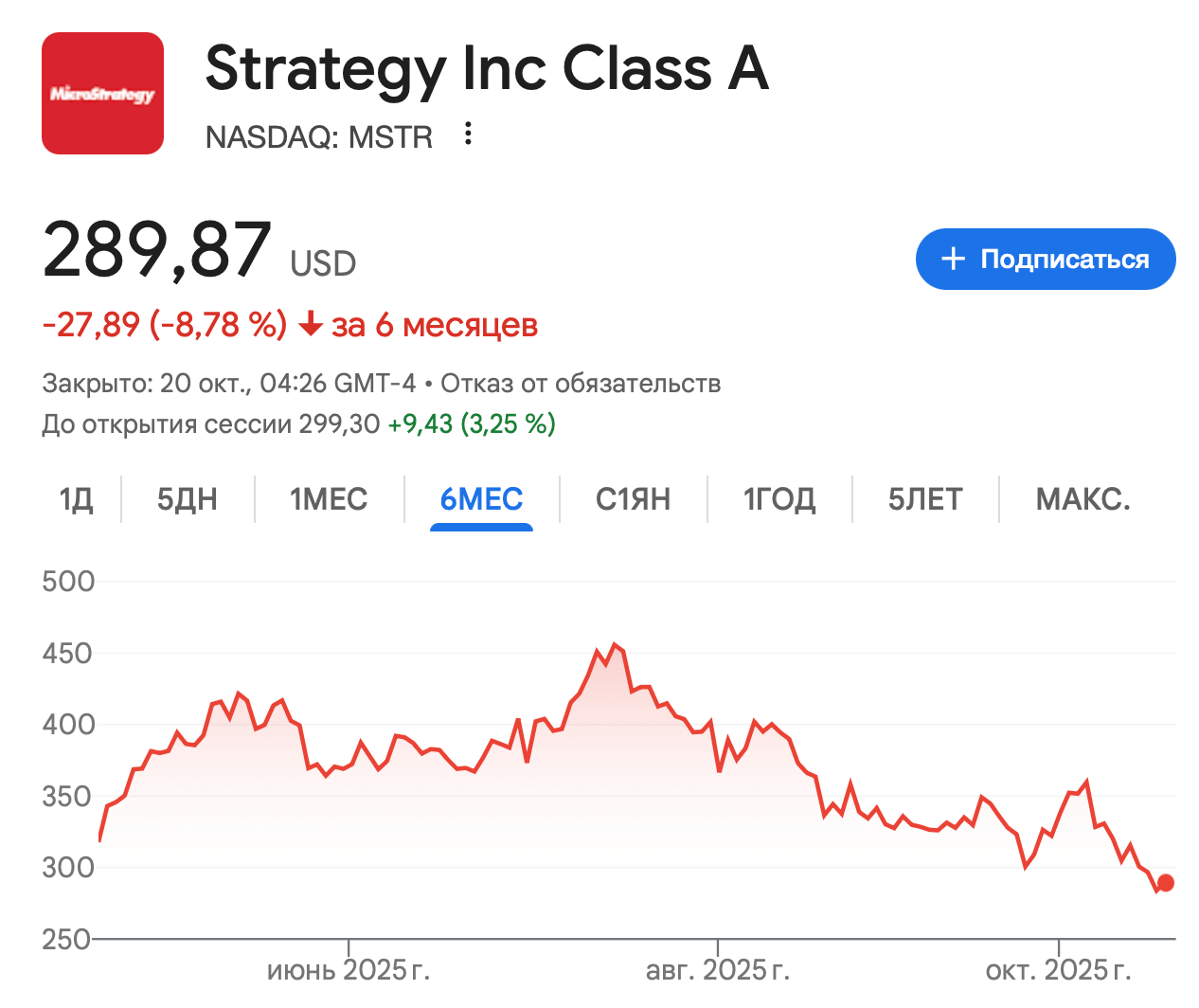Open the Отказ от обязательств link
The image size is (1199, 1008).
click(581, 384)
